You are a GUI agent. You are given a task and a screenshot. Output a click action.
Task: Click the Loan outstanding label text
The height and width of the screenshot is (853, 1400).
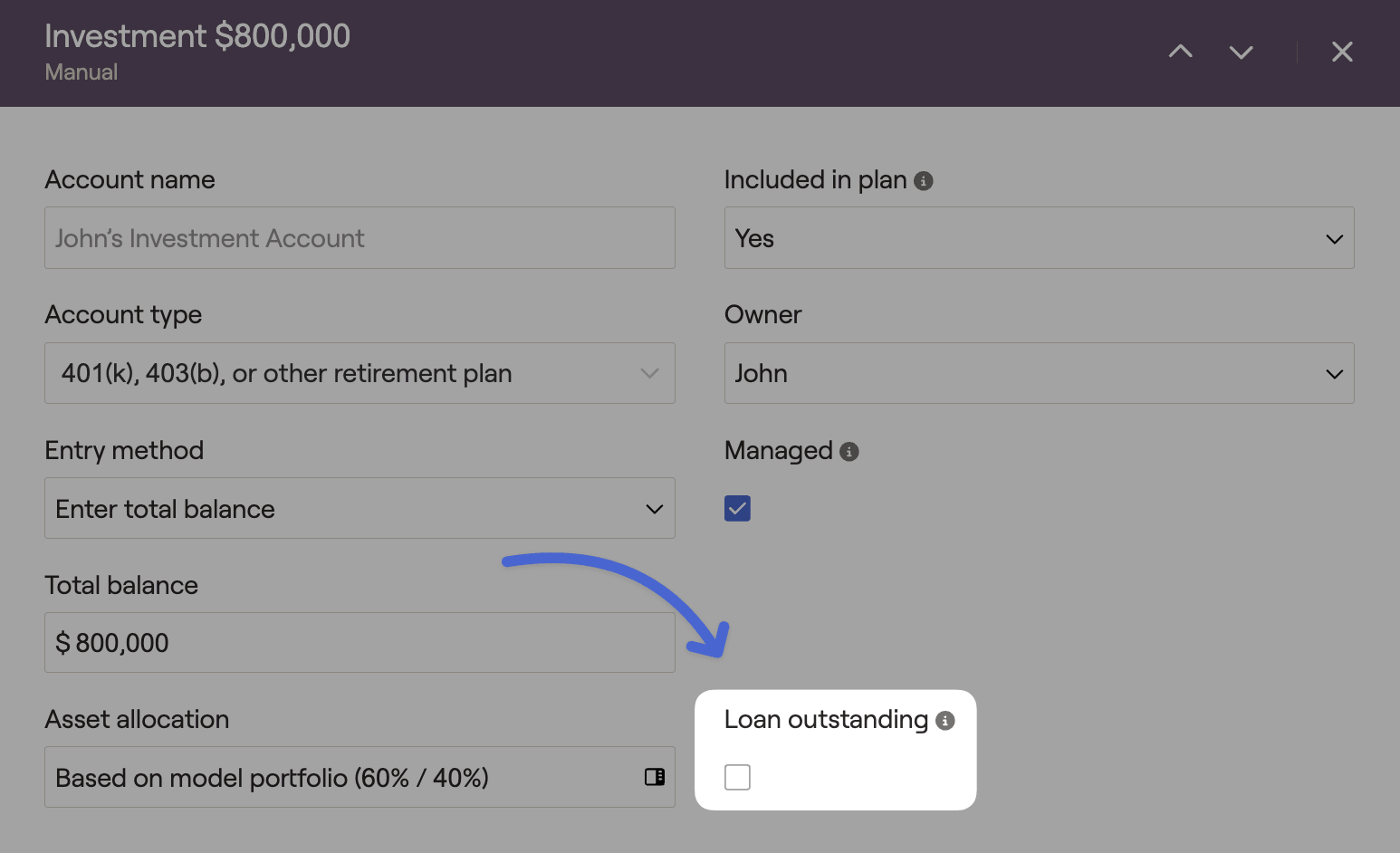826,720
